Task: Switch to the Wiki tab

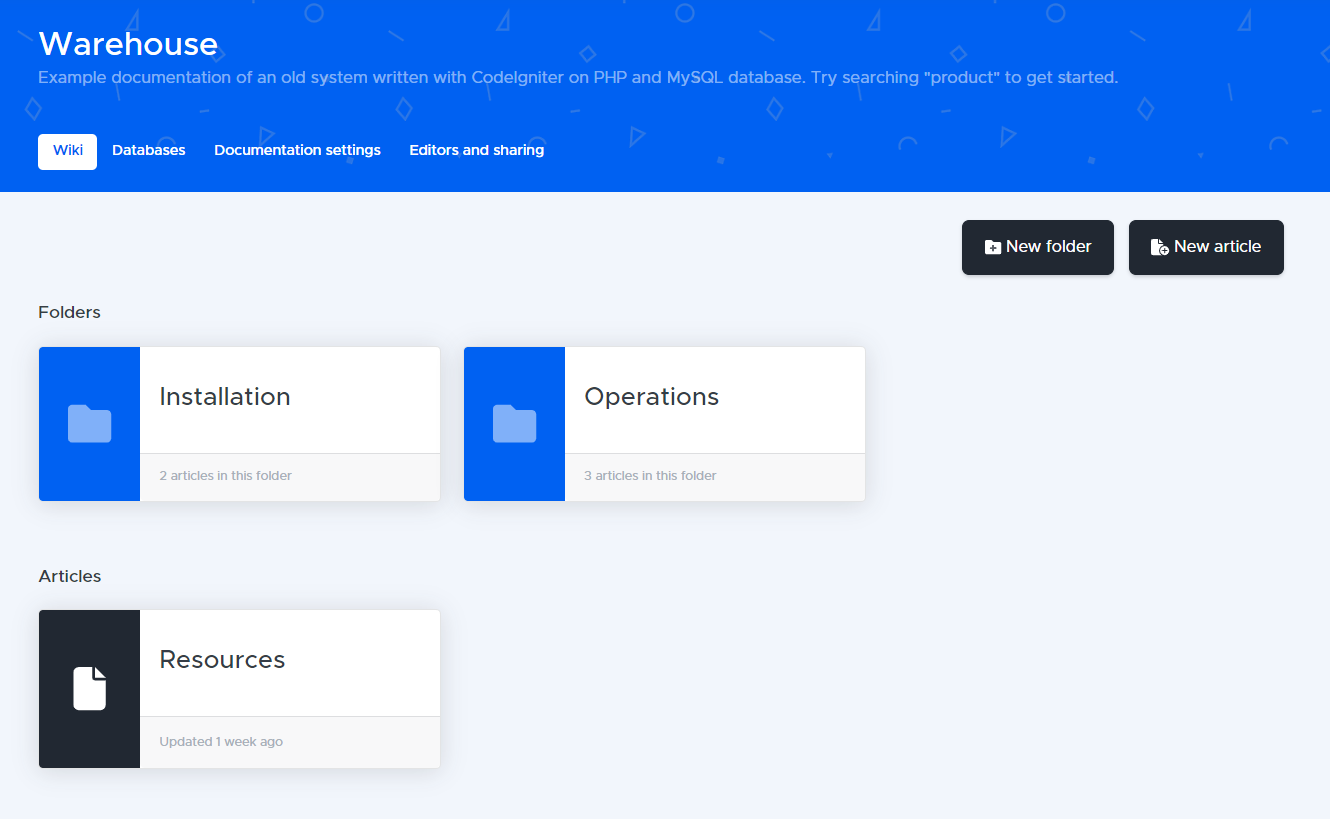Action: [68, 151]
